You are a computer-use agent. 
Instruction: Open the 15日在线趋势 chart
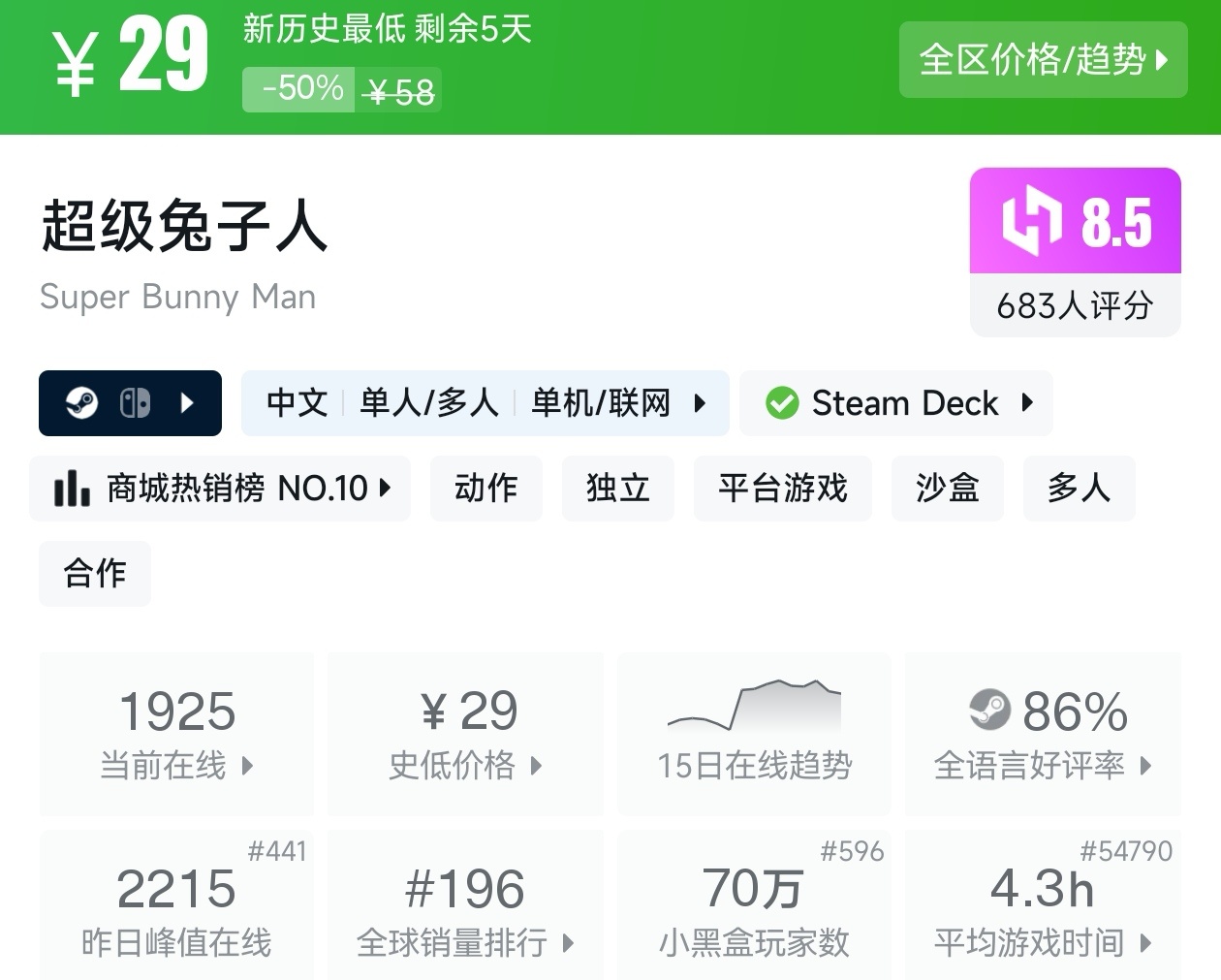click(754, 734)
